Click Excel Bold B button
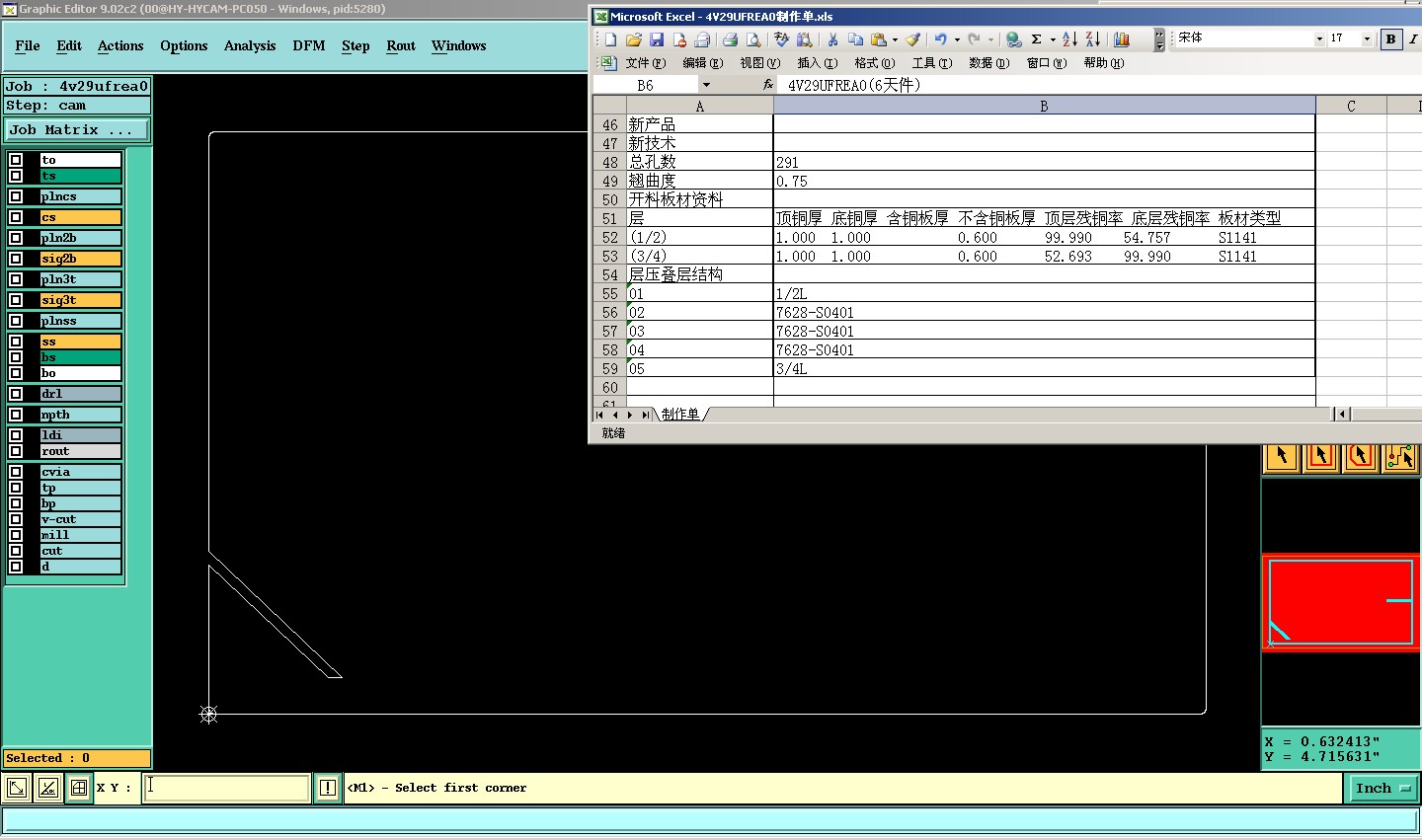 point(1391,39)
